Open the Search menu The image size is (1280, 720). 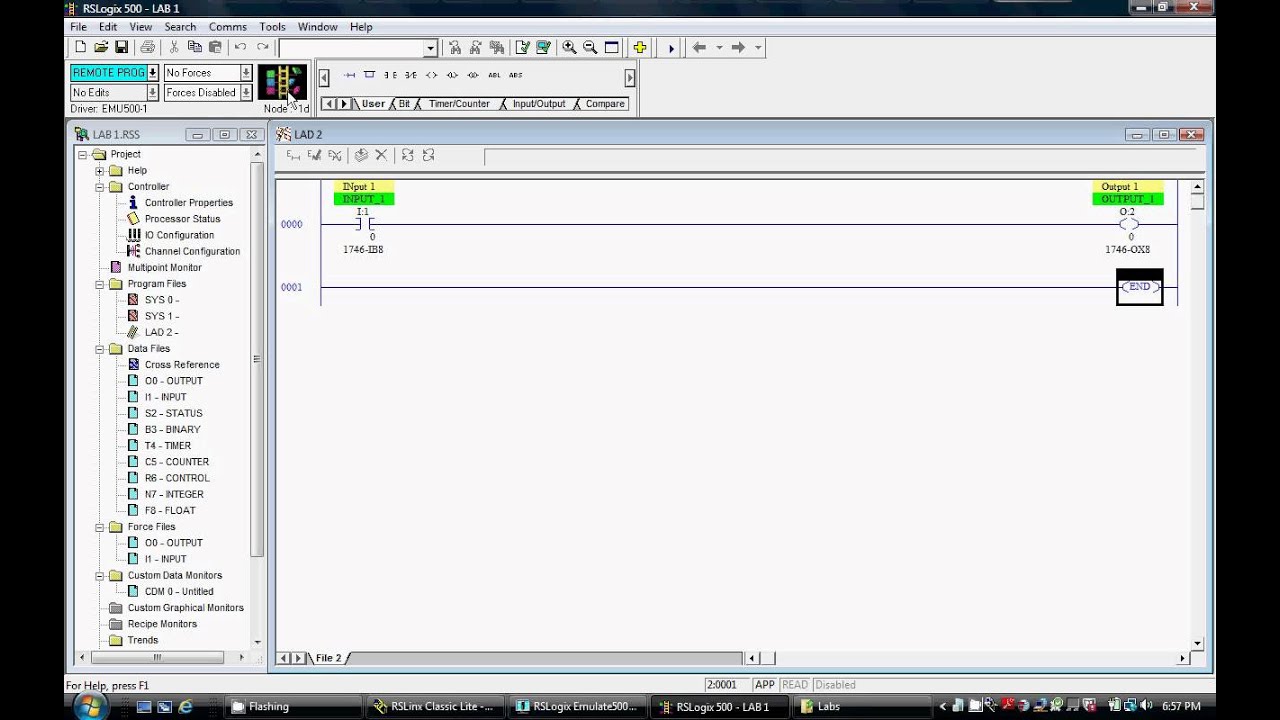tap(180, 27)
